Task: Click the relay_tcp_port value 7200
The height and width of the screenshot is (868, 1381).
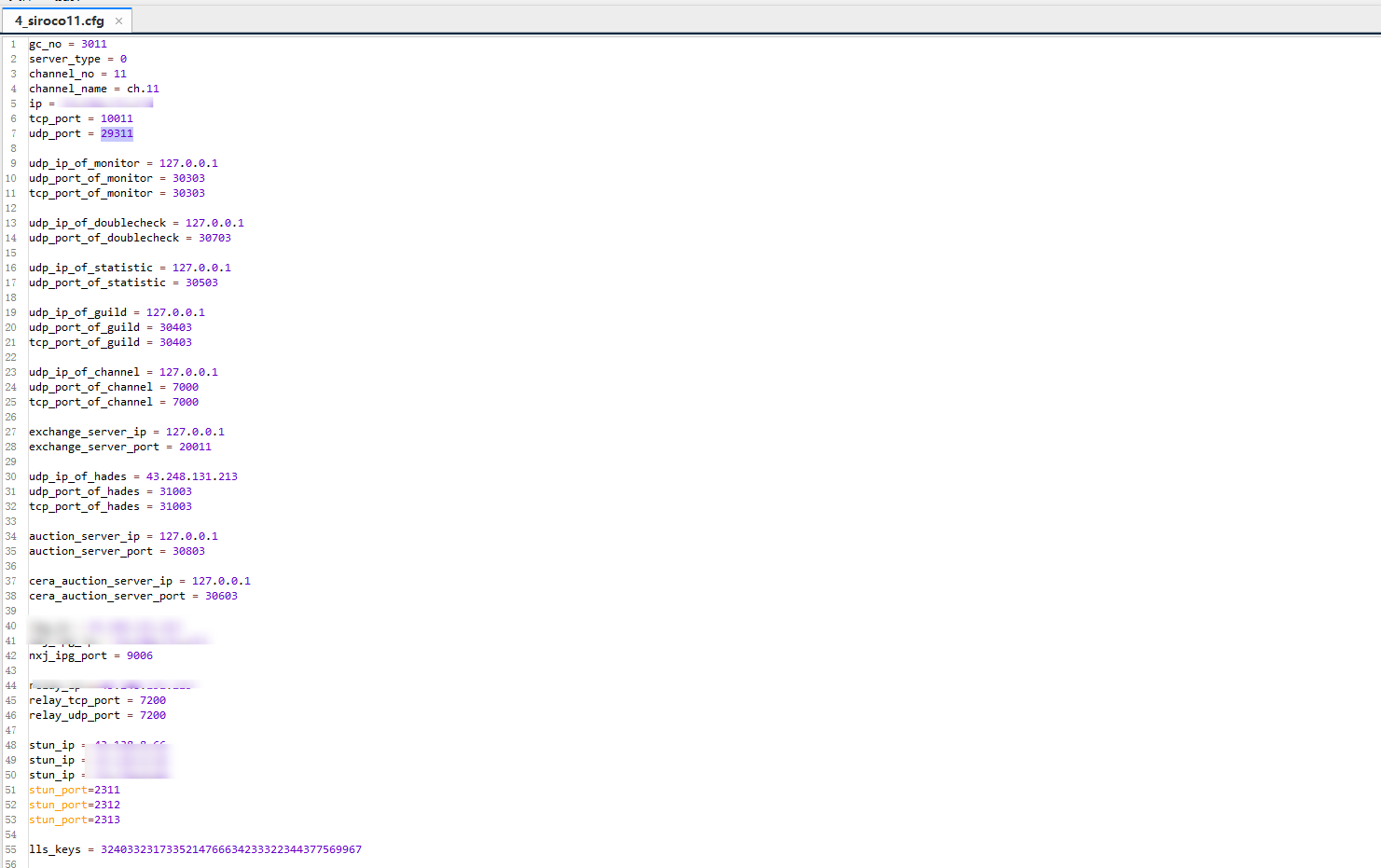Action: [152, 700]
